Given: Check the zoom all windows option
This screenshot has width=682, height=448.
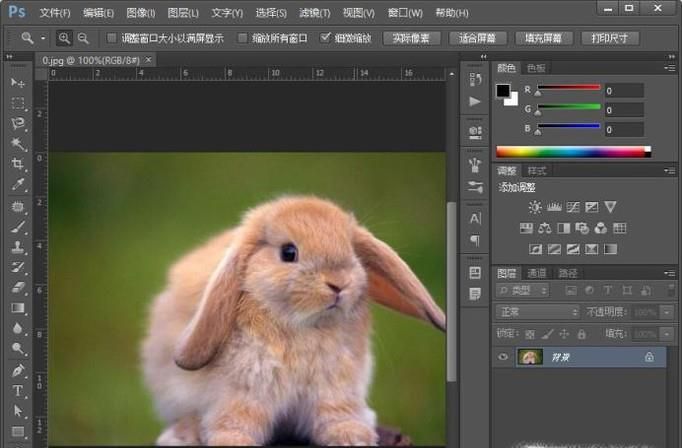Looking at the screenshot, I should pyautogui.click(x=243, y=38).
